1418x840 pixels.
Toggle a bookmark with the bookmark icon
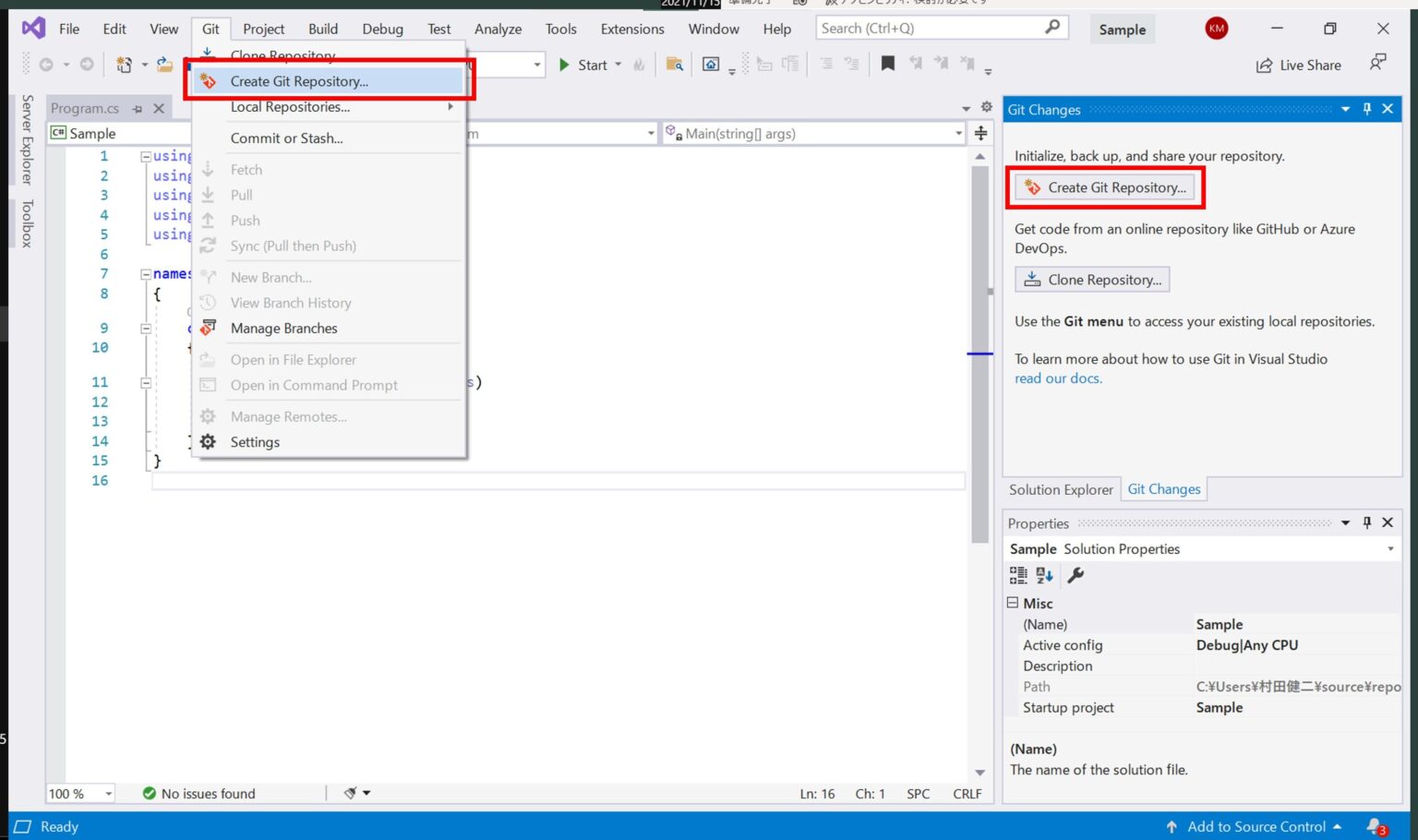887,64
